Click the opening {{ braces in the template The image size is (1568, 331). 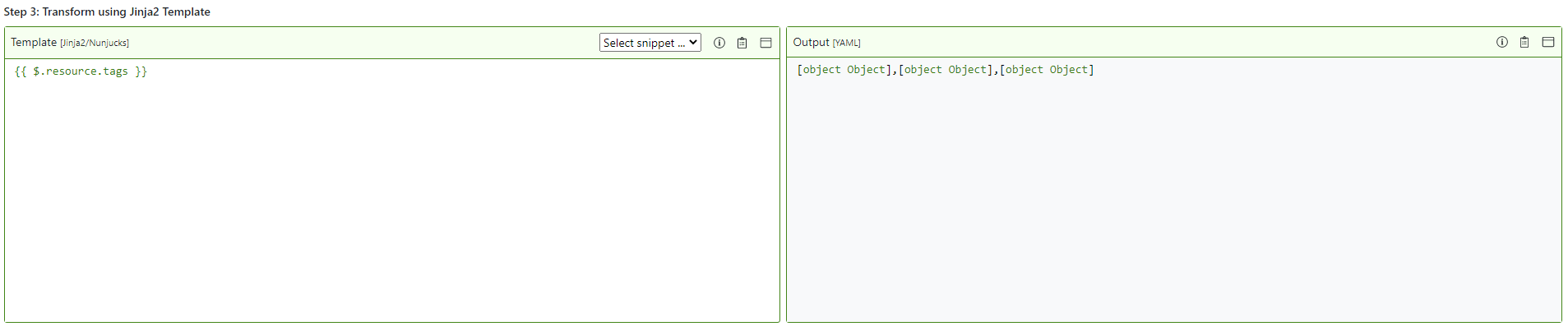click(x=21, y=71)
